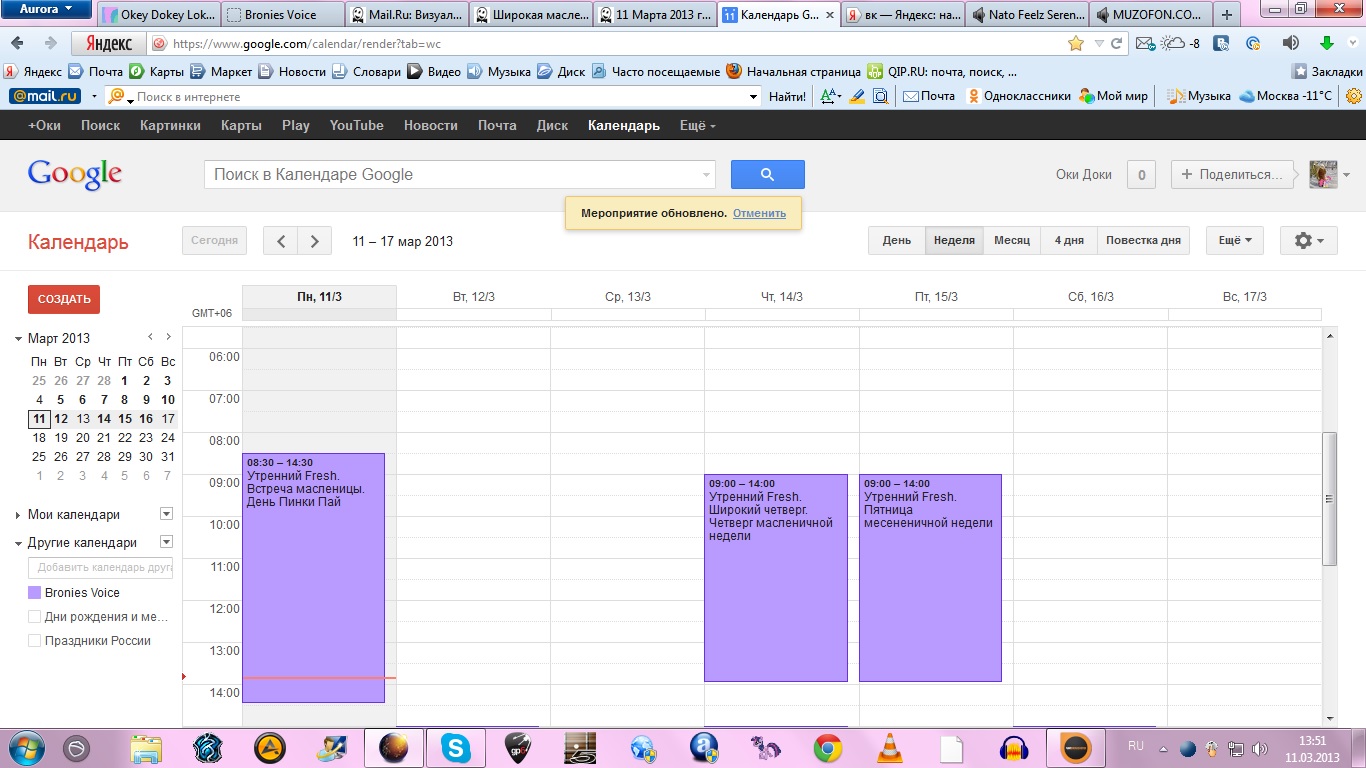Image resolution: width=1366 pixels, height=768 pixels.
Task: Open Thursday Широкий четверг event
Action: (776, 578)
